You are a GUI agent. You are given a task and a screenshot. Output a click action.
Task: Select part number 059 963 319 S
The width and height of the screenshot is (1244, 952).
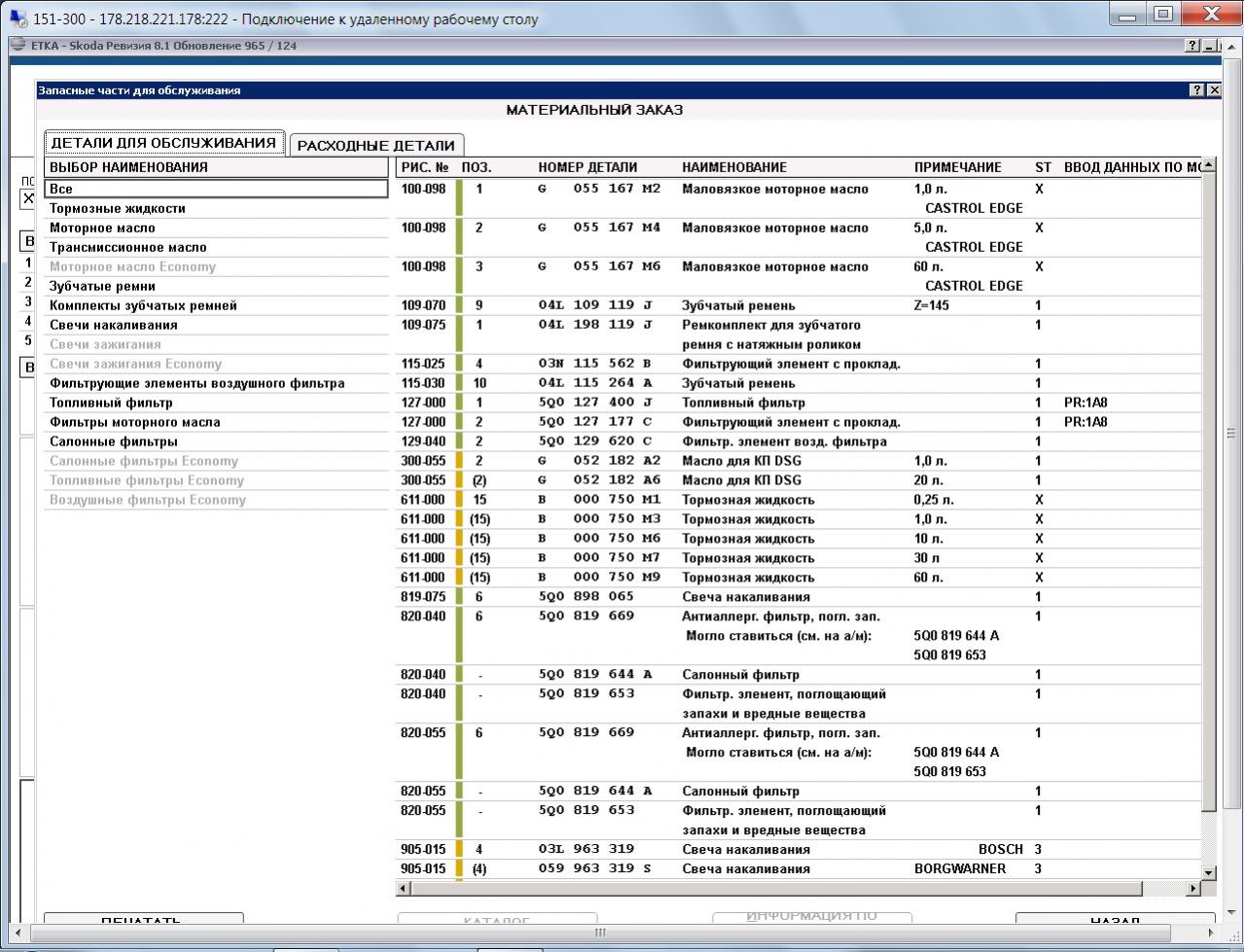[595, 869]
